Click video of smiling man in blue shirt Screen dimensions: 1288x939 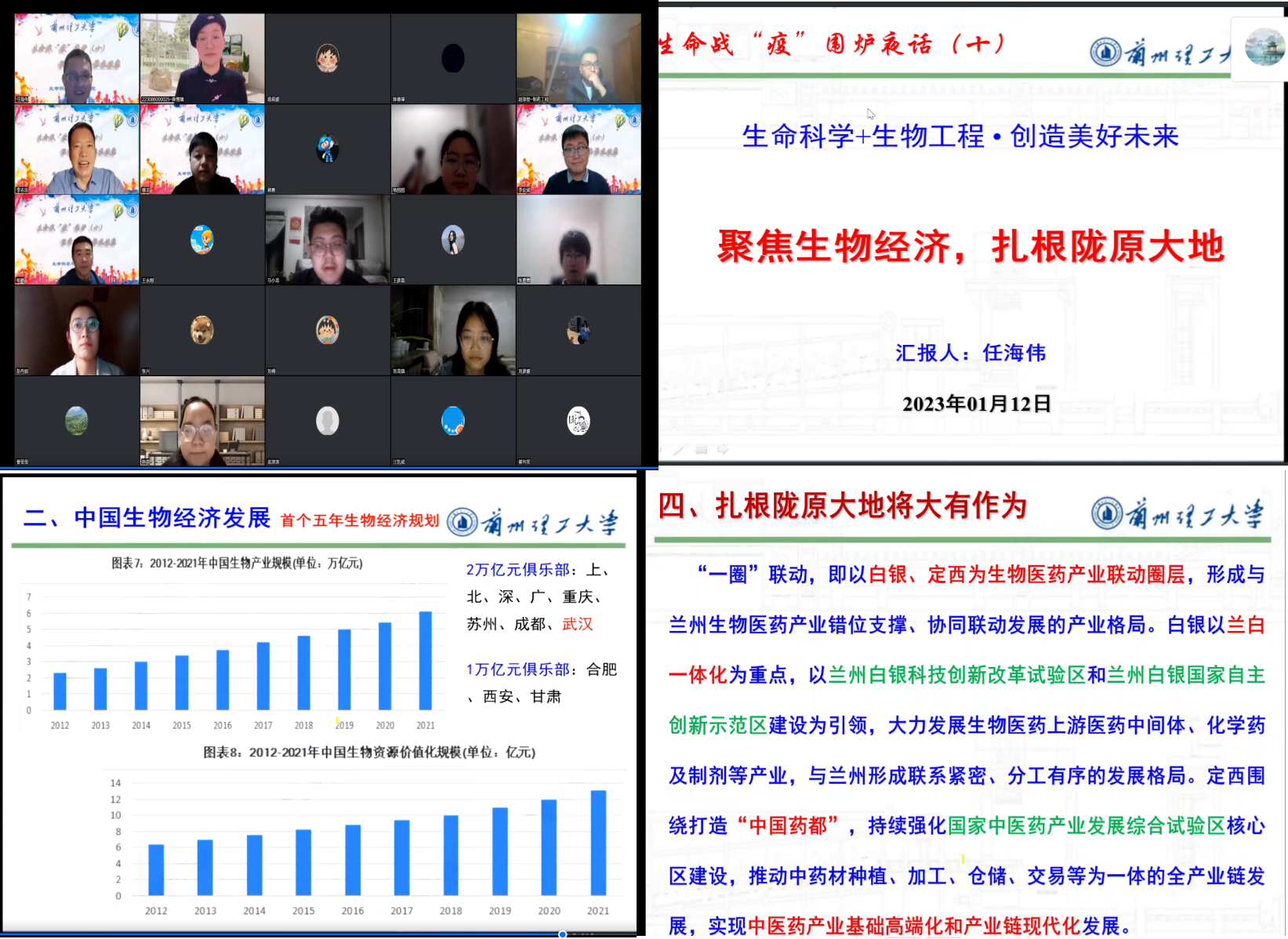[x=77, y=150]
